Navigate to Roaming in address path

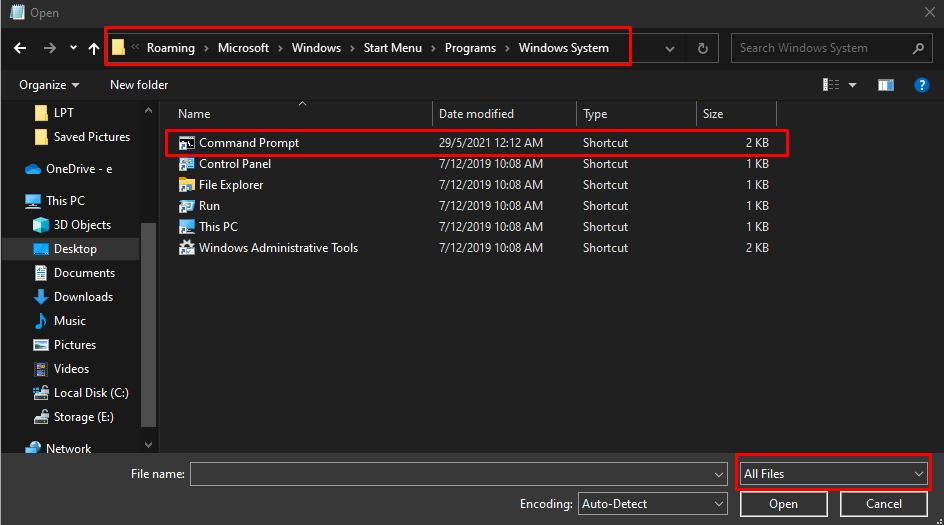pos(170,48)
